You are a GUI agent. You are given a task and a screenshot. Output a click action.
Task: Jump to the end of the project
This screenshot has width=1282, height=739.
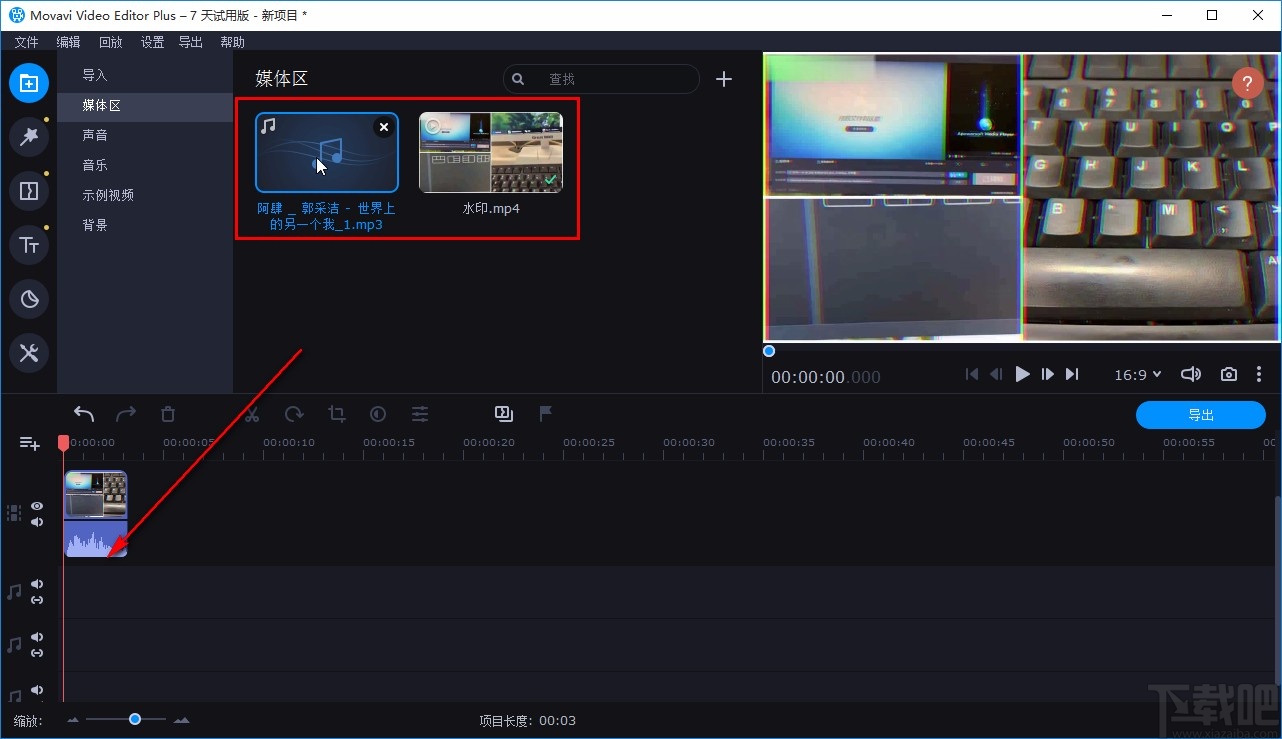point(1072,374)
